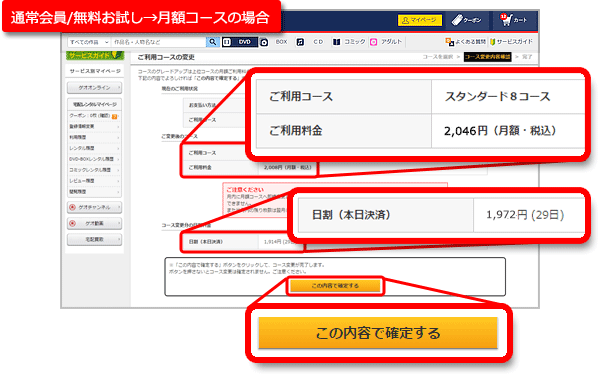
Task: Open the ゲオチャンネル sidebar button
Action: (95, 207)
